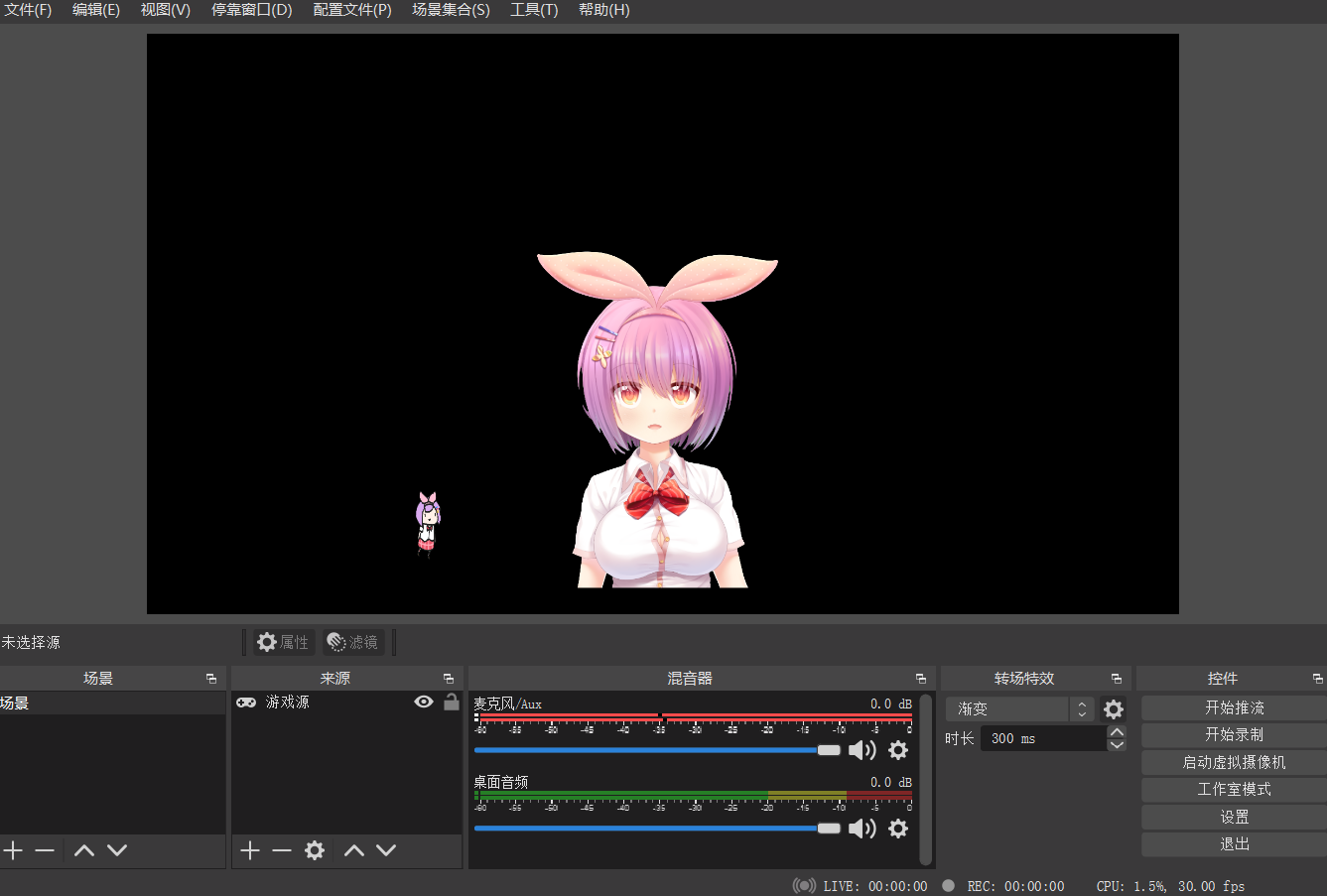
Task: Open the 场景集合(S) menu
Action: (451, 10)
